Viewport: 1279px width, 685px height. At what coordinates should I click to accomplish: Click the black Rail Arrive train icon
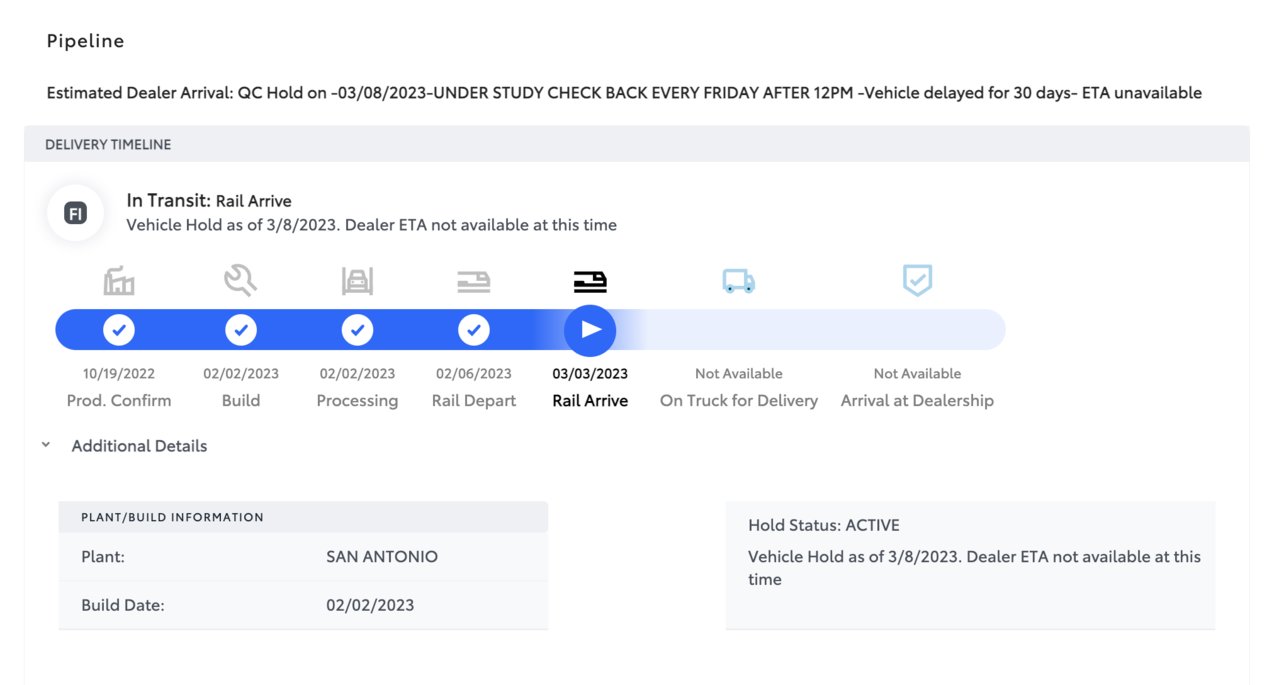coord(590,282)
